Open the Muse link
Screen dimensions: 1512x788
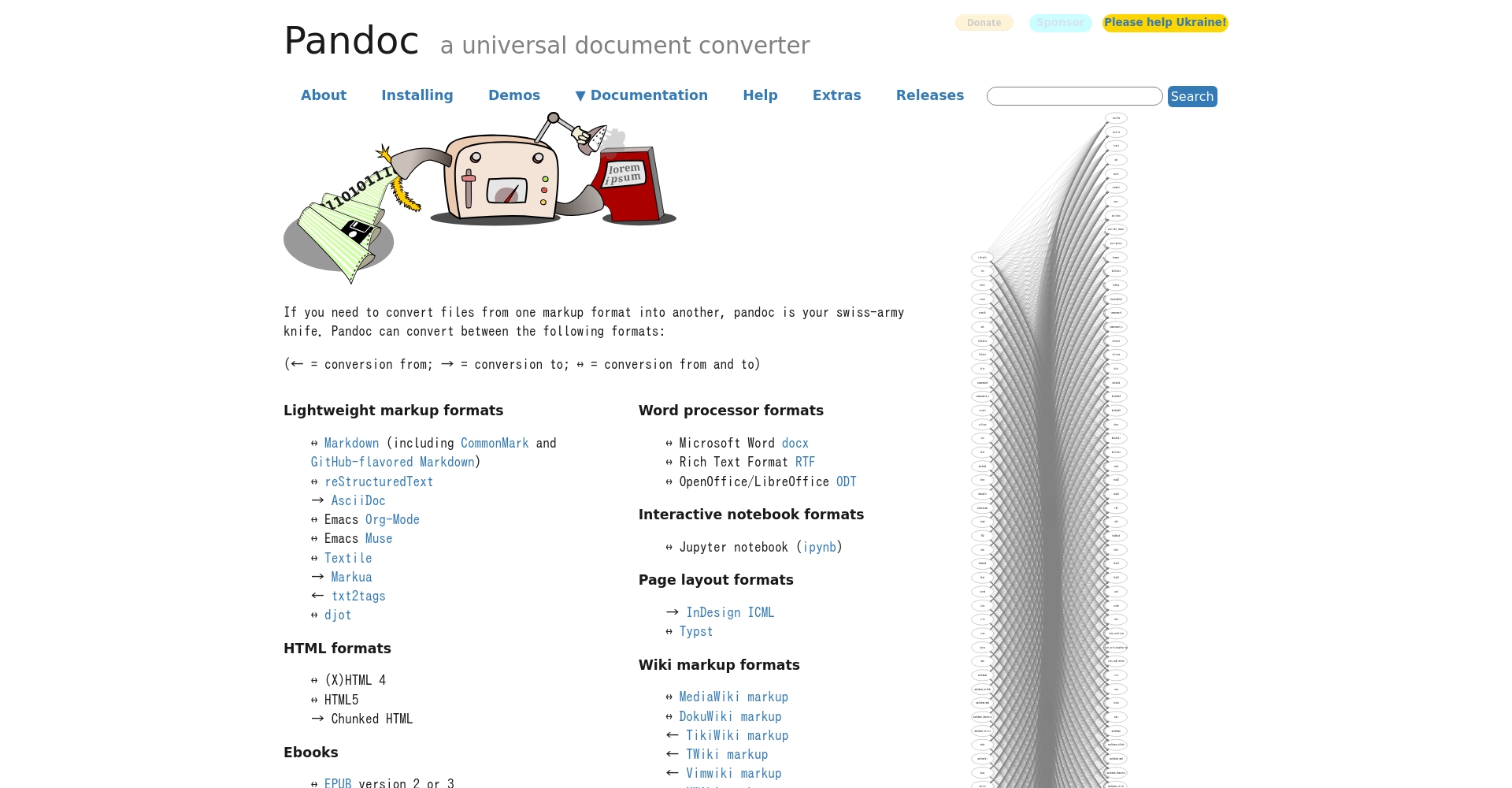click(x=379, y=539)
